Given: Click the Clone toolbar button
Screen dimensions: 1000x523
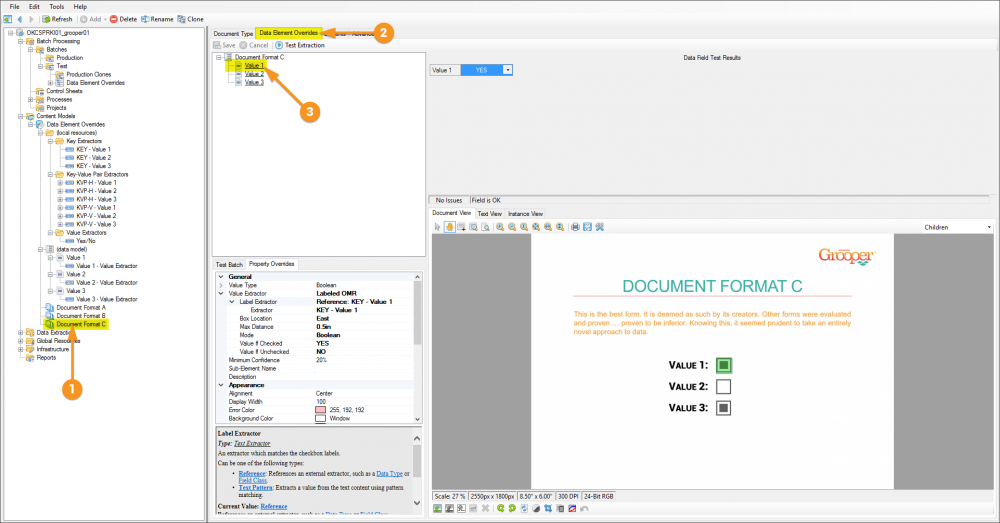Looking at the screenshot, I should (x=191, y=19).
